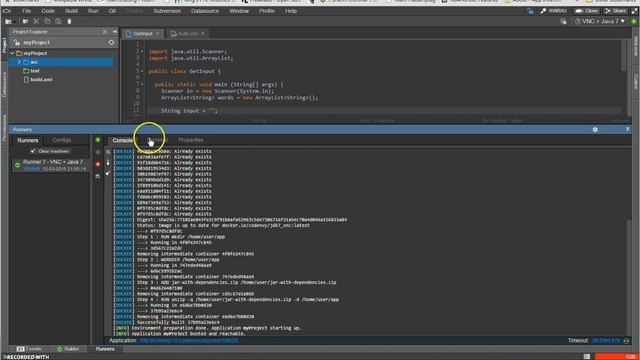Click the console checkmark clear icon
This screenshot has width=640, height=360.
click(108, 173)
